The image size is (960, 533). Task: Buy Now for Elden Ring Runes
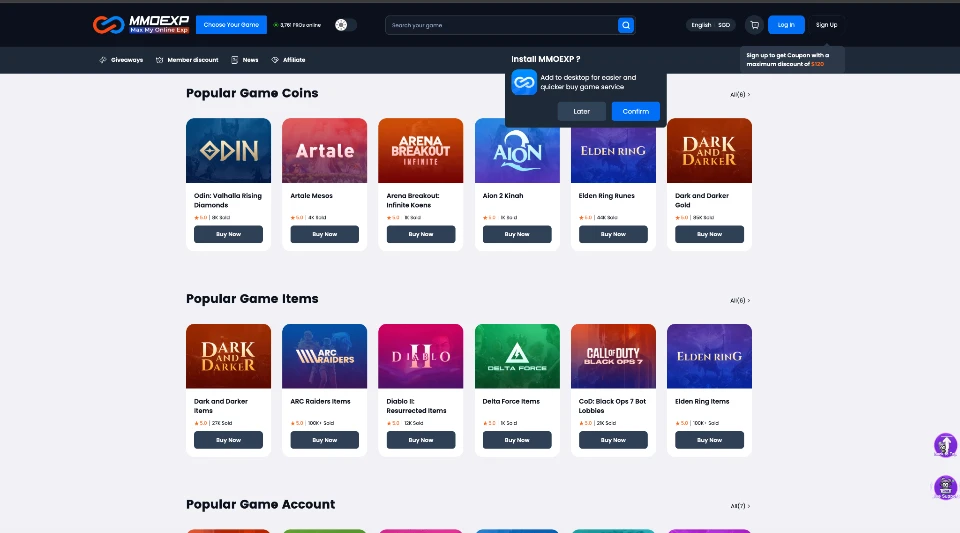(613, 234)
